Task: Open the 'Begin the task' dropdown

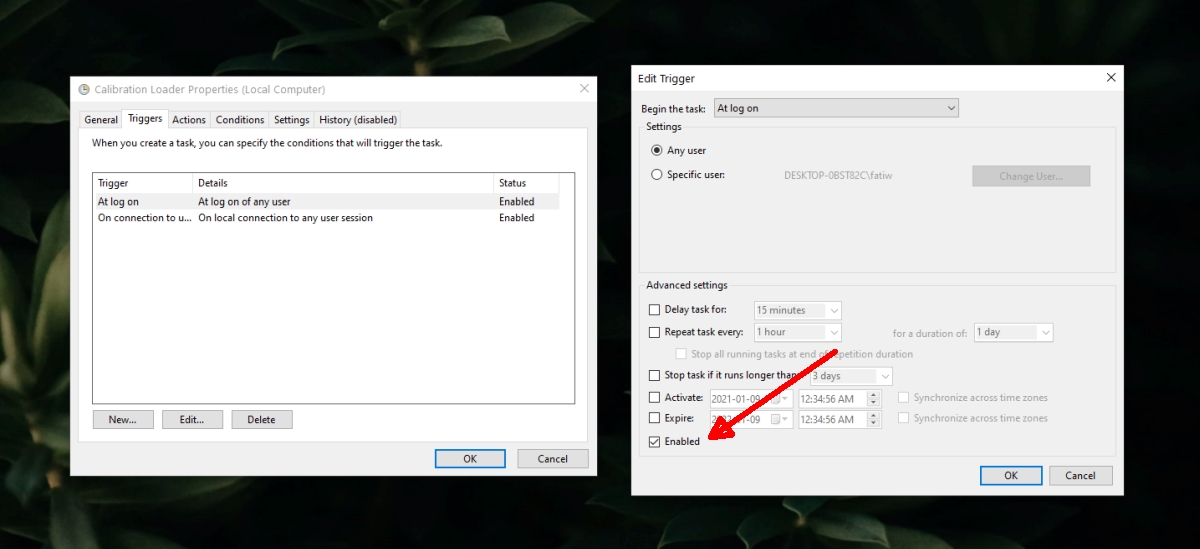Action: (836, 108)
